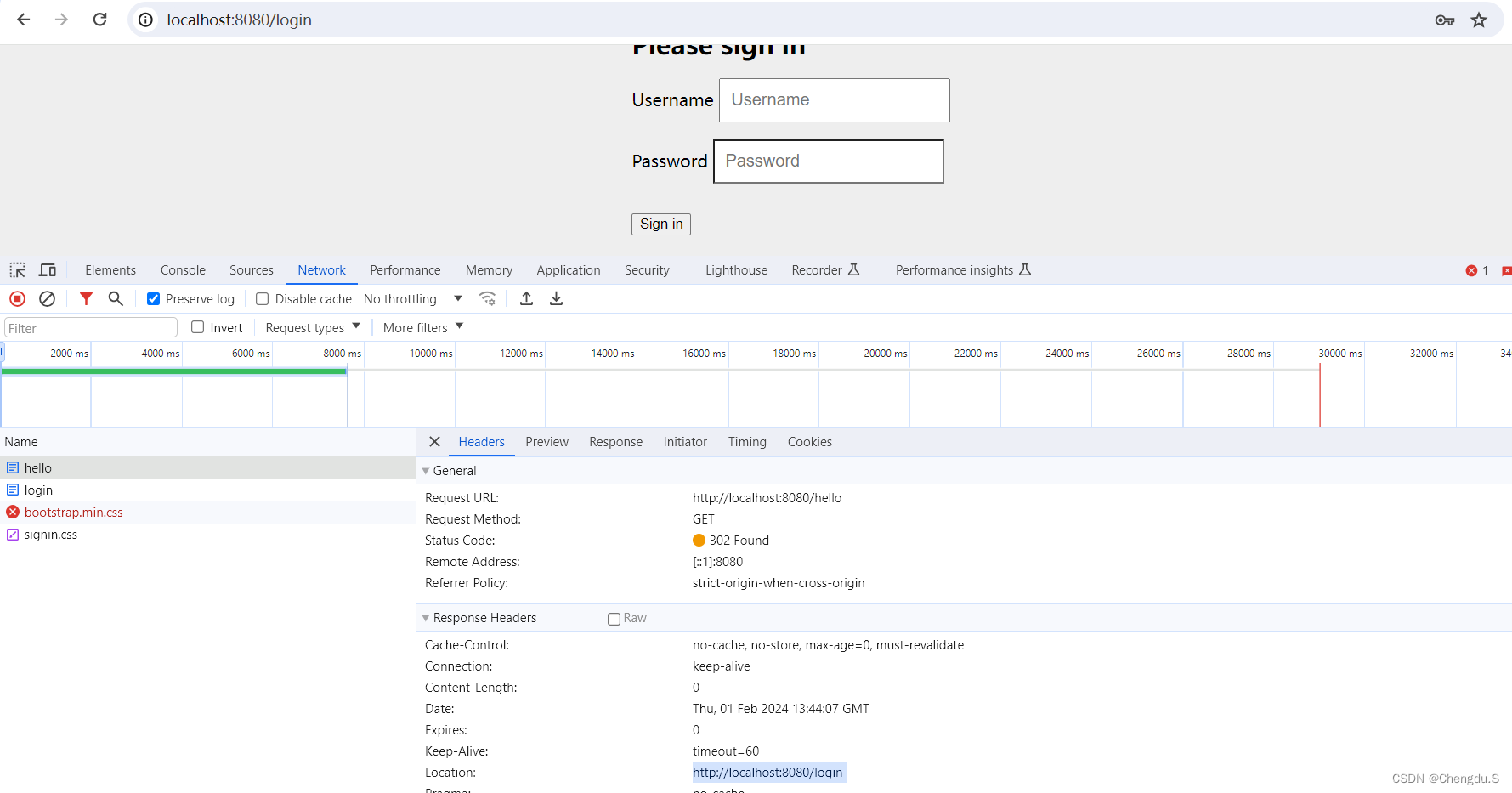Open the Application panel
The width and height of the screenshot is (1512, 793).
pyautogui.click(x=568, y=269)
